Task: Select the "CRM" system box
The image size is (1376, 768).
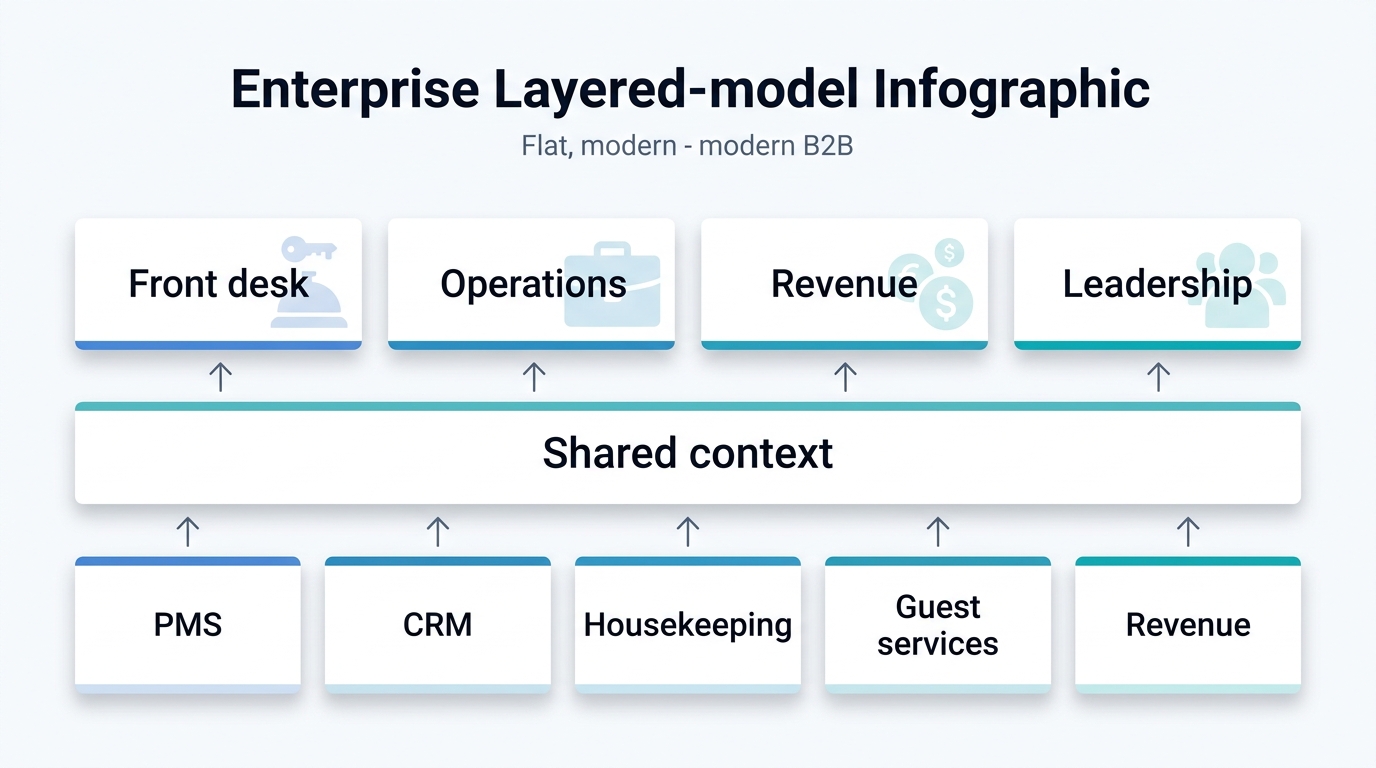Action: tap(438, 625)
